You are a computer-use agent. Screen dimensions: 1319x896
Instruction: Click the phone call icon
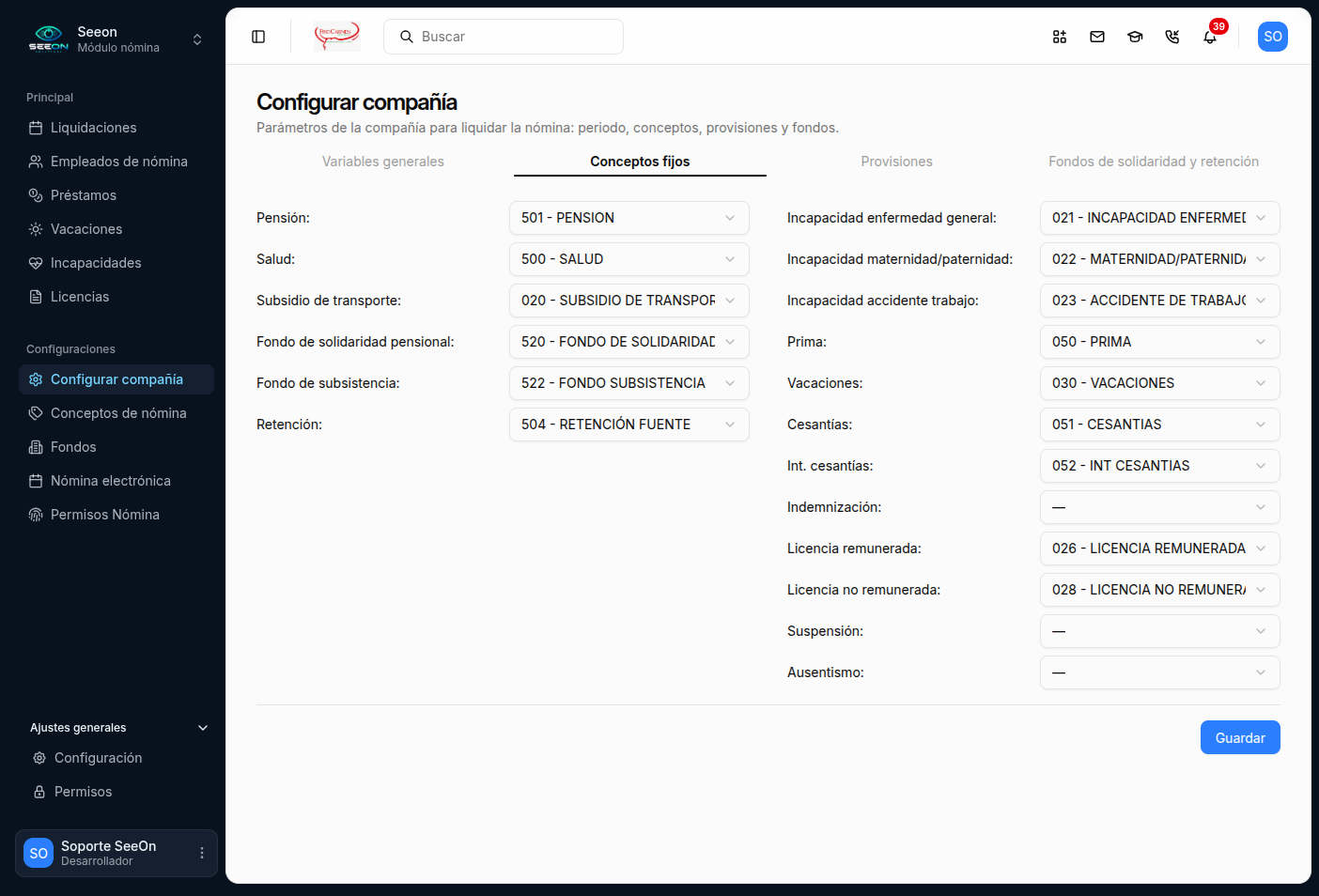coord(1172,37)
